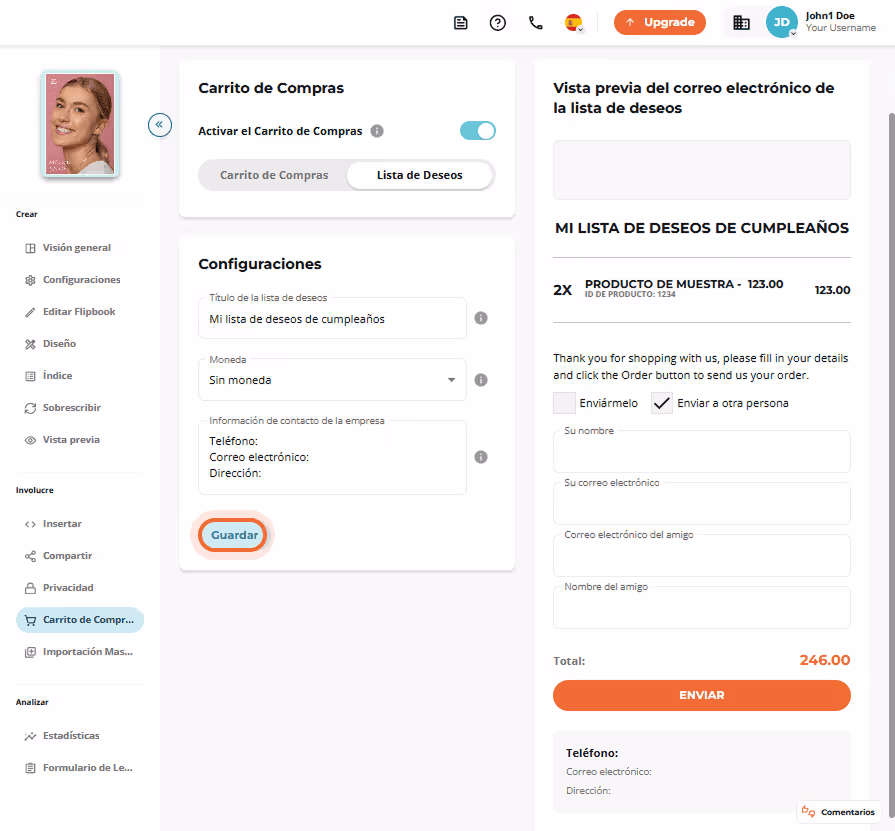The height and width of the screenshot is (831, 895).
Task: Select Editar Flipbook in sidebar
Action: pyautogui.click(x=80, y=312)
